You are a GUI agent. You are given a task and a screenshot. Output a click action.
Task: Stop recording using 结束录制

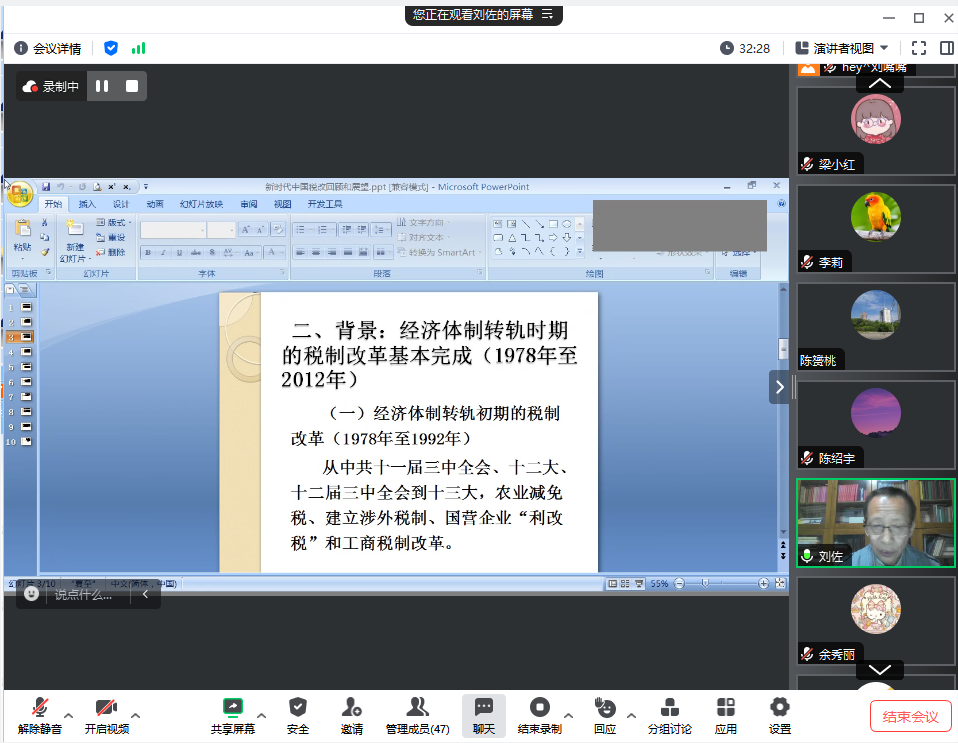[x=540, y=715]
